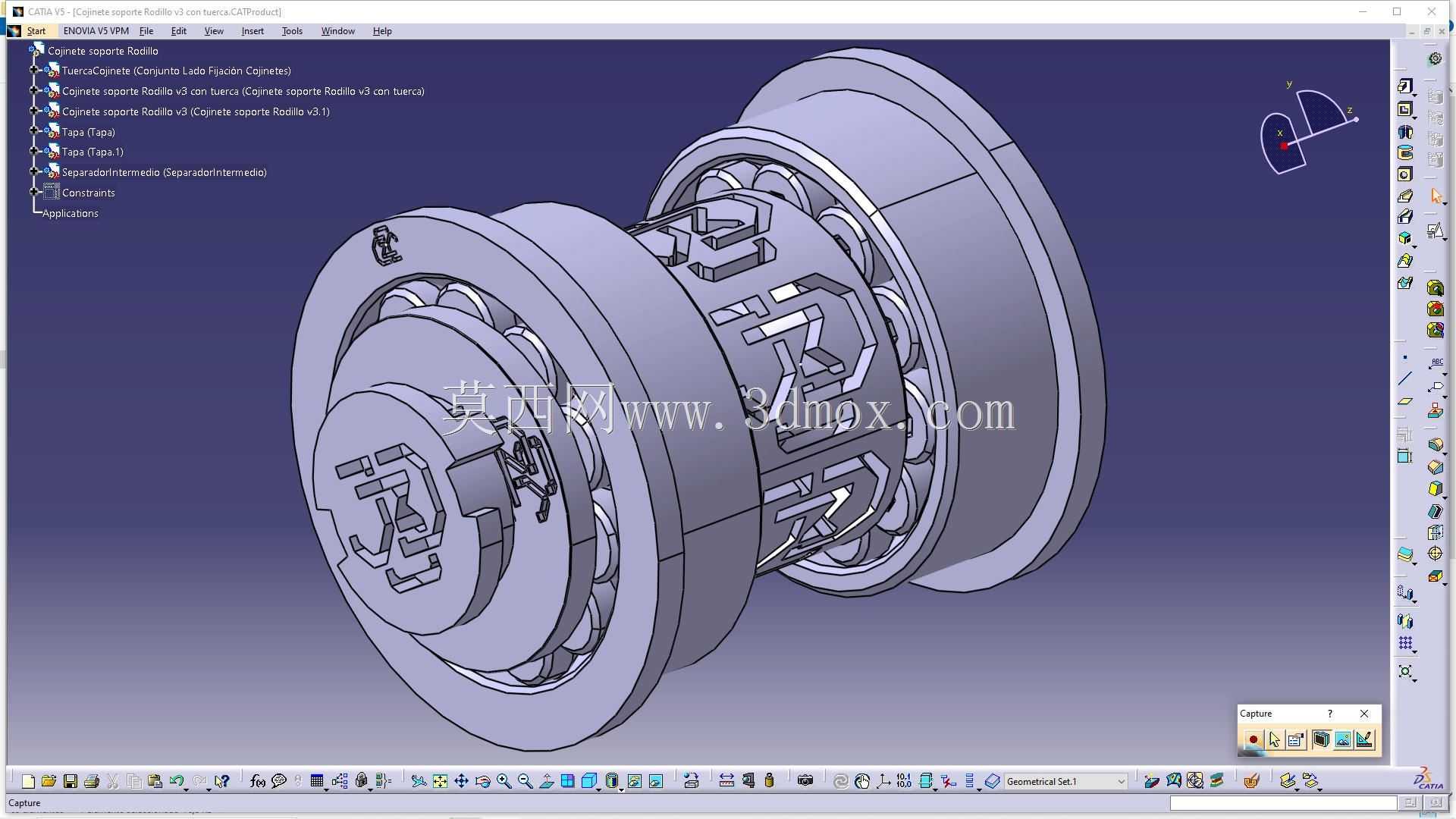Activate the Pan four-arrow icon
Image resolution: width=1456 pixels, height=819 pixels.
461,781
